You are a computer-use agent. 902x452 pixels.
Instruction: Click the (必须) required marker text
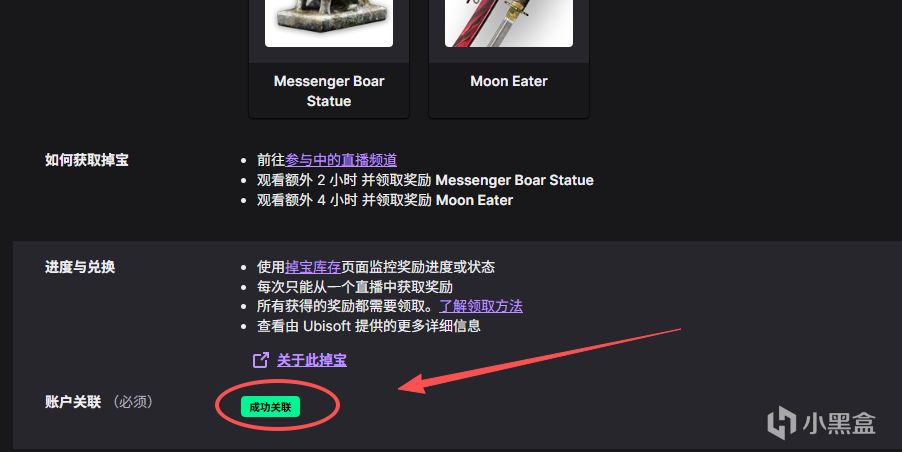point(133,401)
